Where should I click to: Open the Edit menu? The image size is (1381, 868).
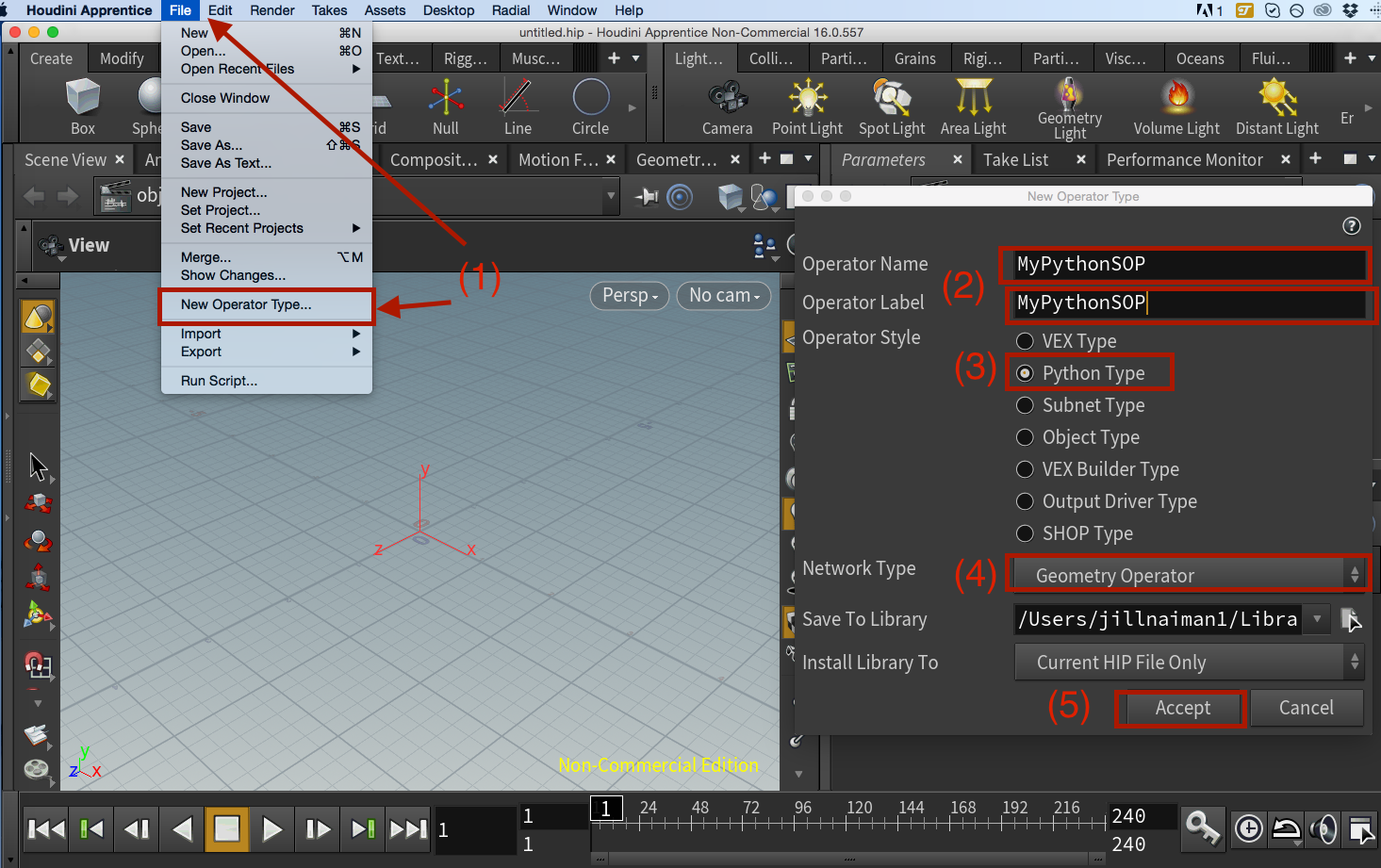[220, 10]
